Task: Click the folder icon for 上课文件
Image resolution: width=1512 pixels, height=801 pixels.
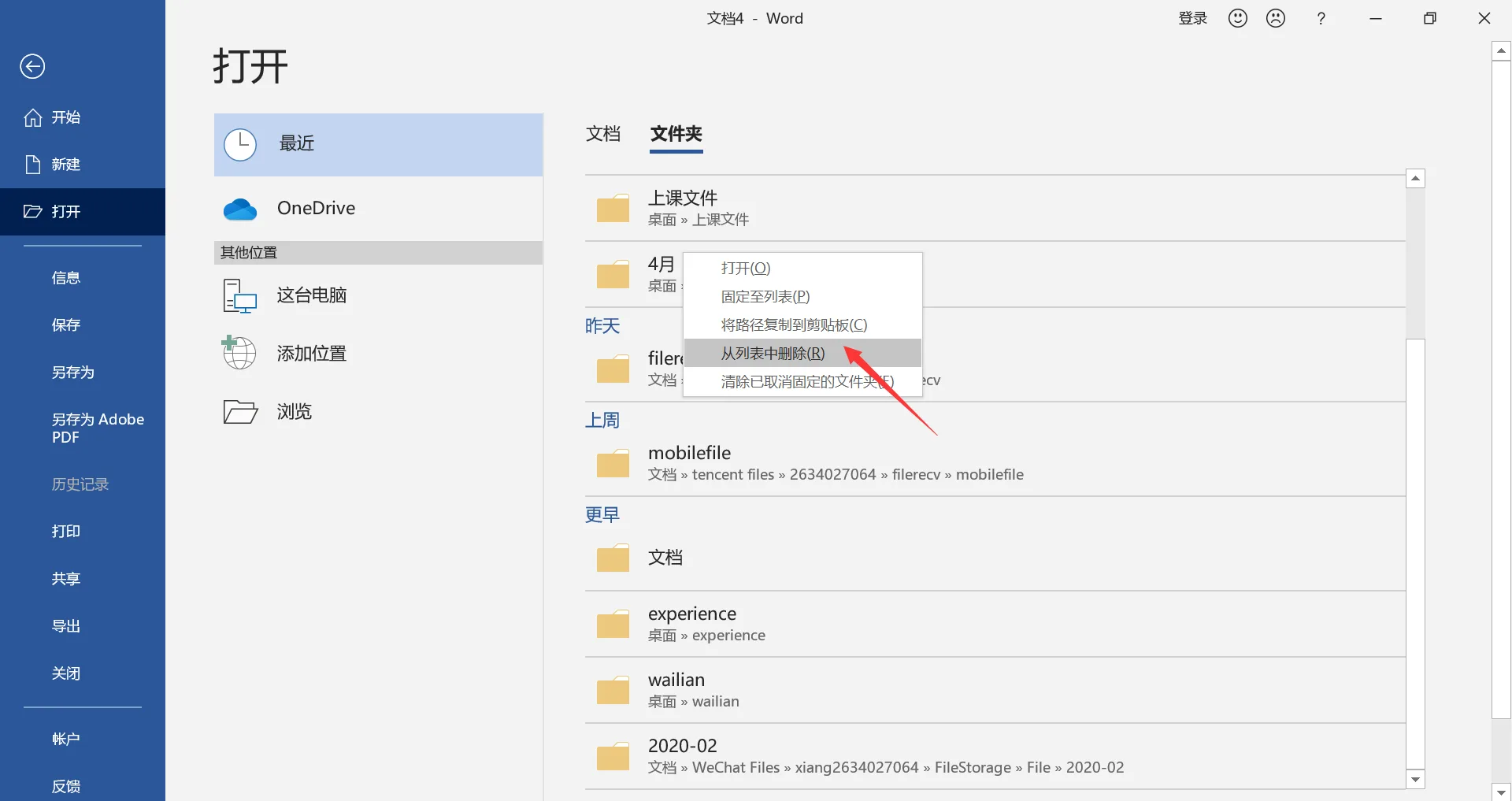Action: 613,208
